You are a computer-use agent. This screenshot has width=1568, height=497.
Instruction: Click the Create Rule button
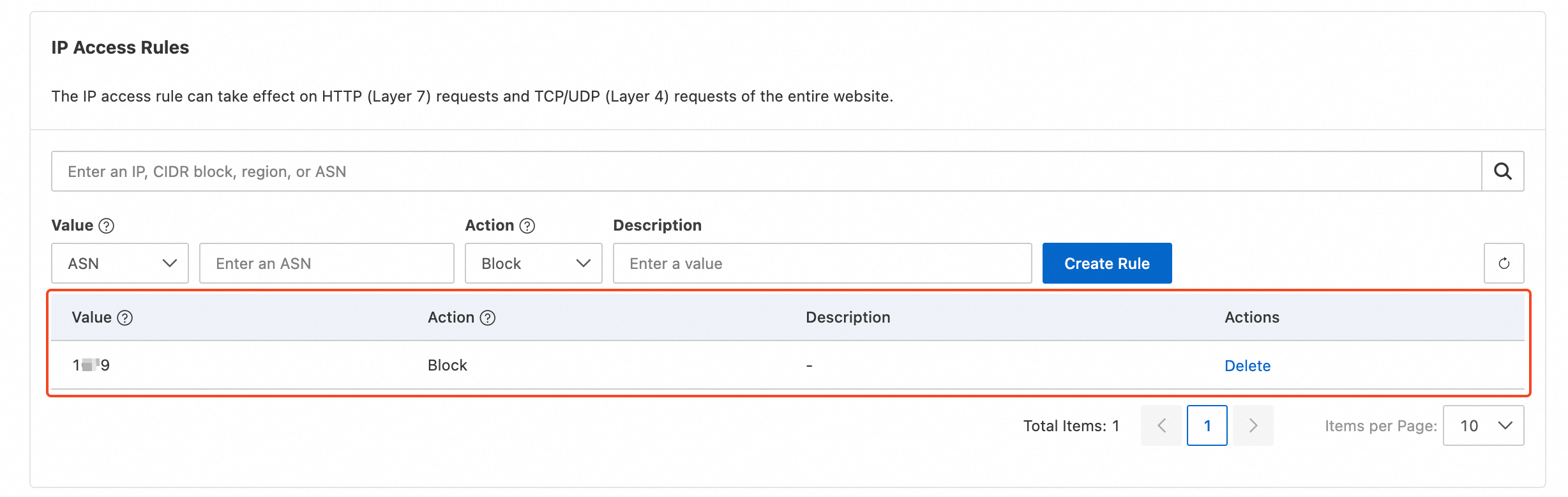(x=1107, y=263)
